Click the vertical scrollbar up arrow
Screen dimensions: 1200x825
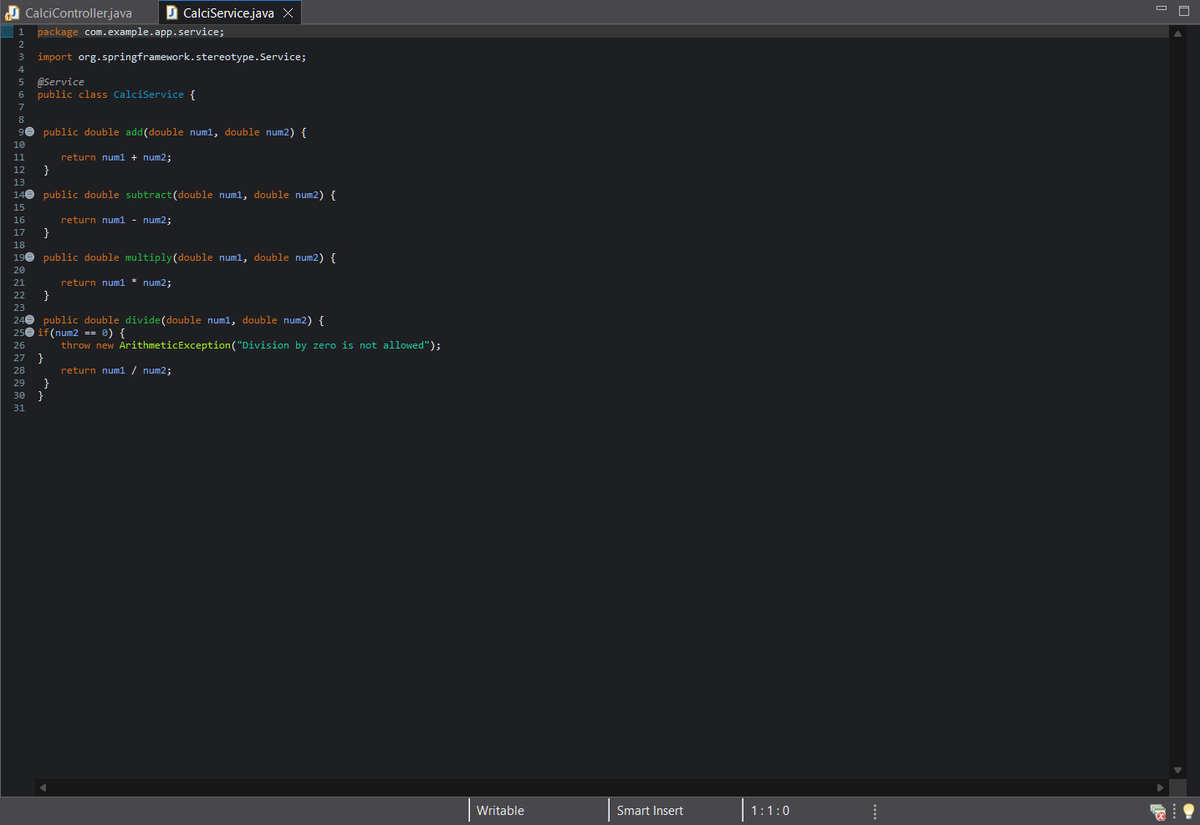(1177, 33)
